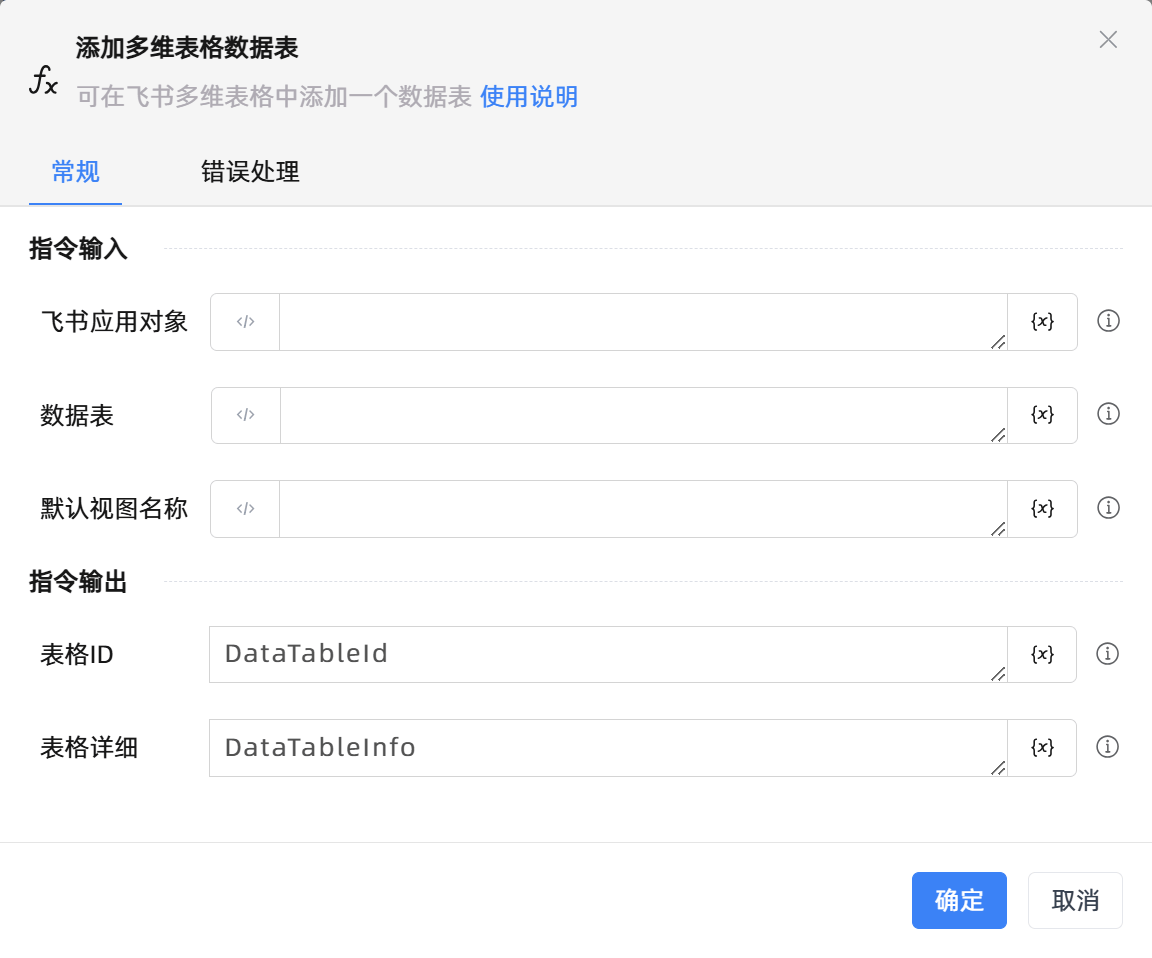1152x958 pixels.
Task: Click the dialog title 添加多维表格数据表
Action: [187, 48]
